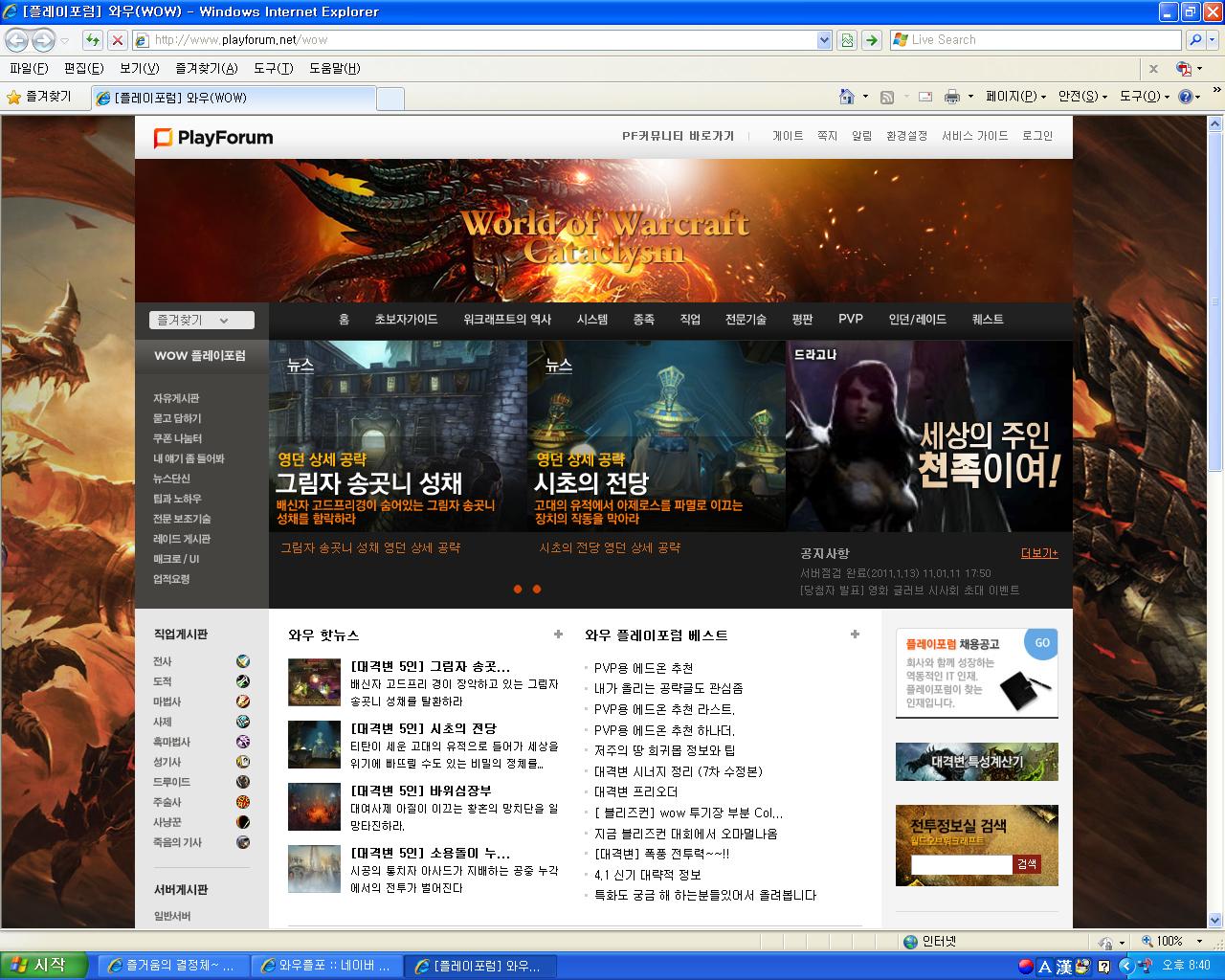Click the 로그인 link

(1037, 136)
